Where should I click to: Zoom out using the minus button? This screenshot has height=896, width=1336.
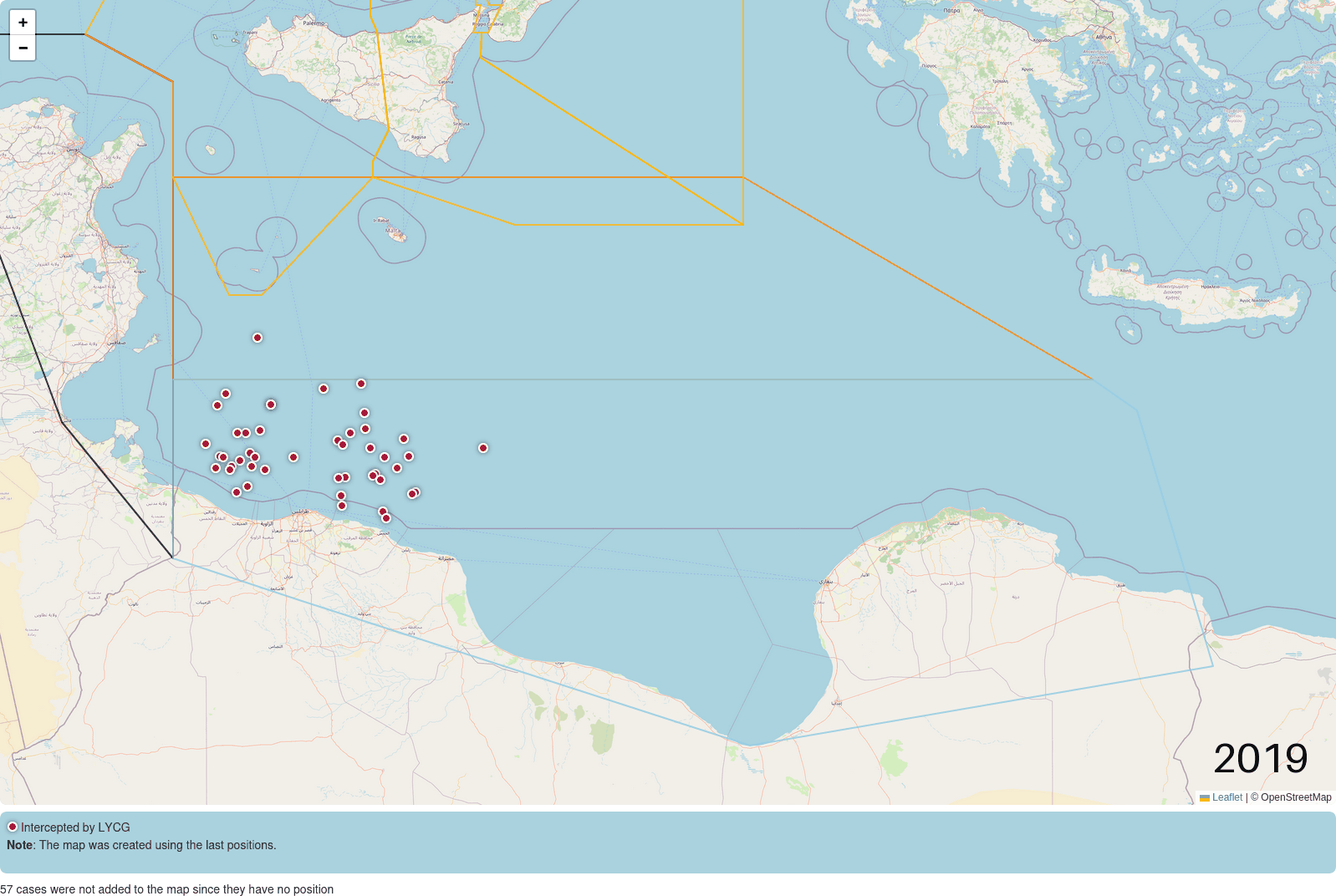click(x=23, y=48)
